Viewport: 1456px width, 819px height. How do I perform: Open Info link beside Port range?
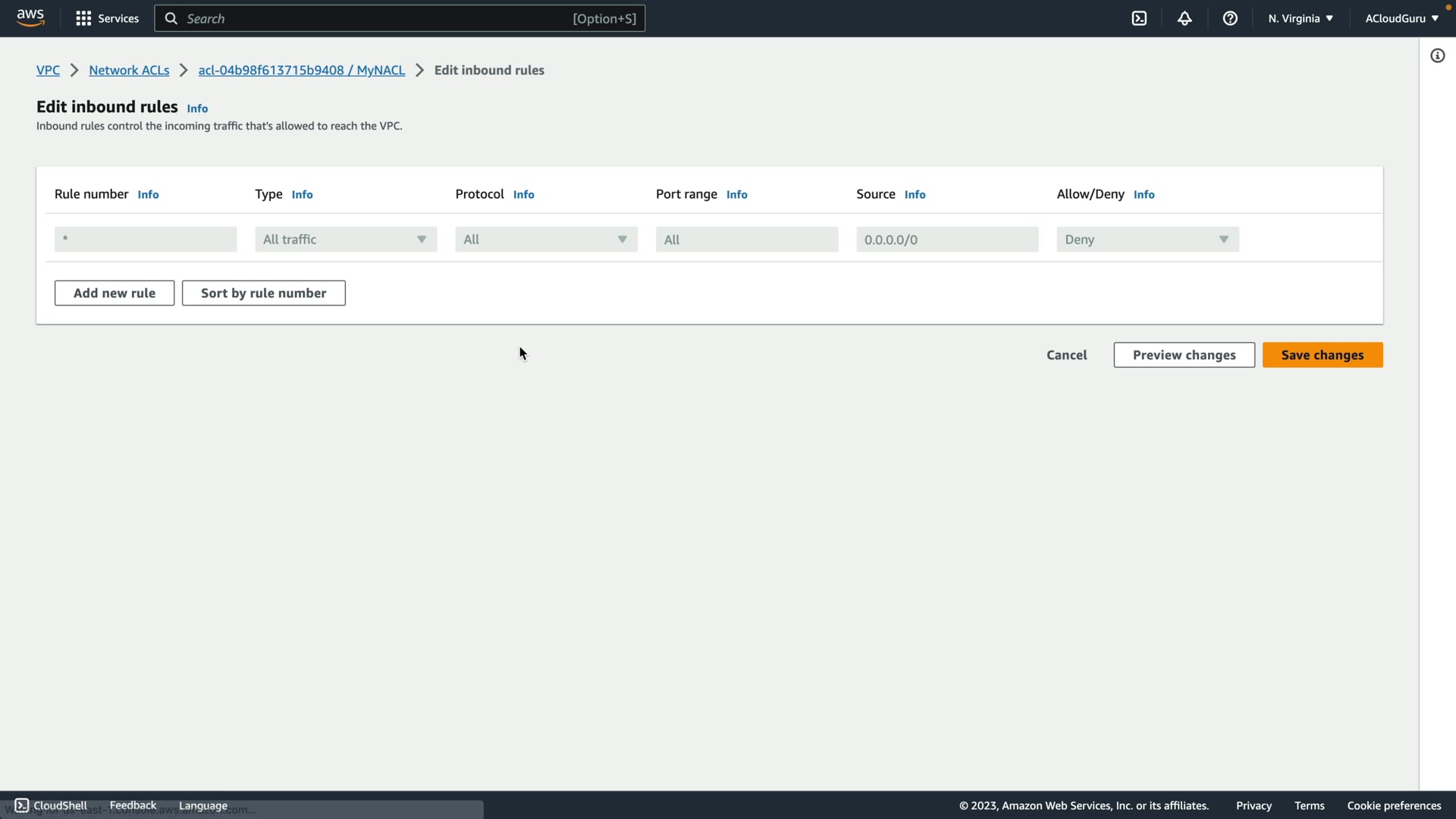[x=736, y=194]
